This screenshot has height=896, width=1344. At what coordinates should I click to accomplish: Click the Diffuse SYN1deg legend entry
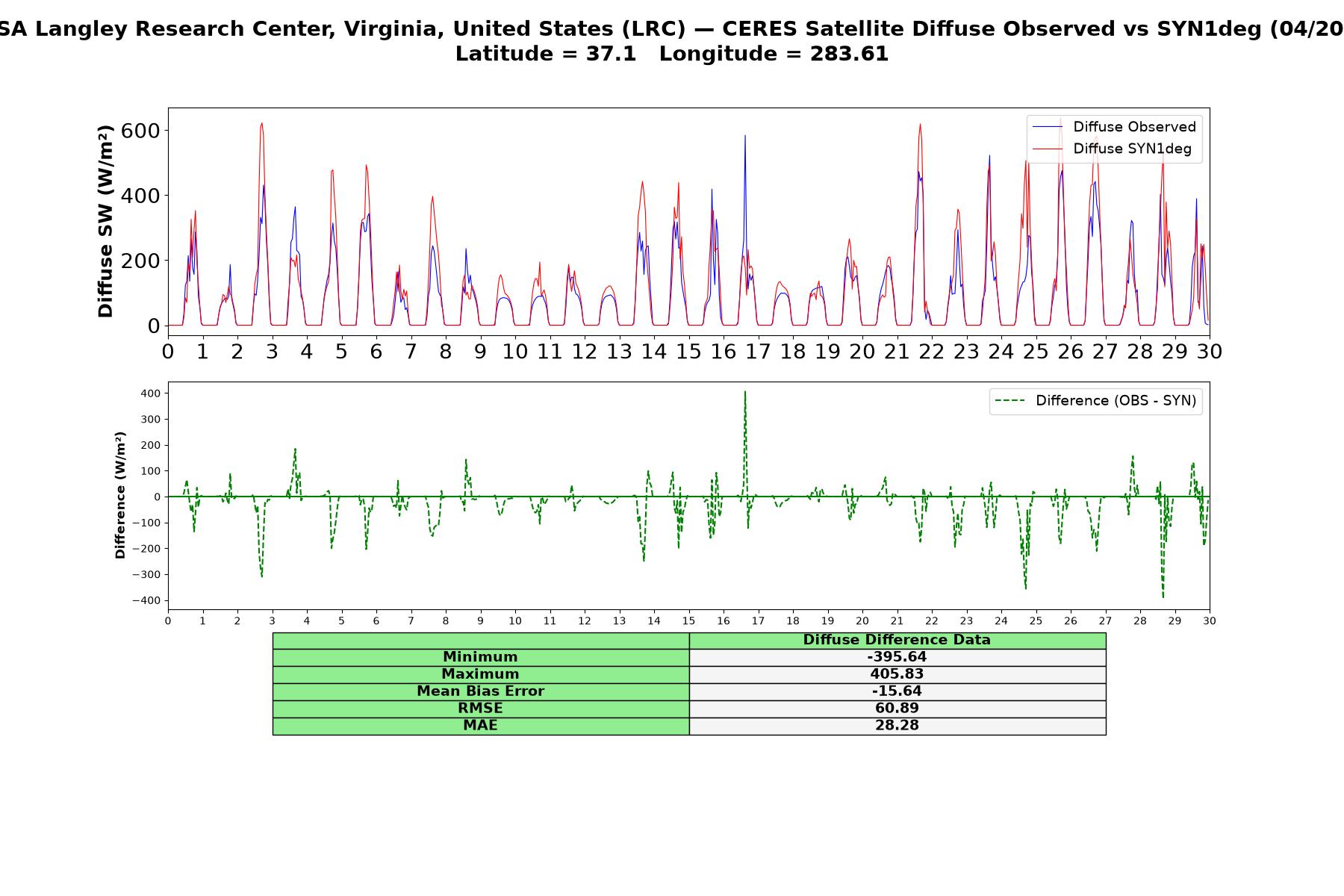pyautogui.click(x=1112, y=149)
